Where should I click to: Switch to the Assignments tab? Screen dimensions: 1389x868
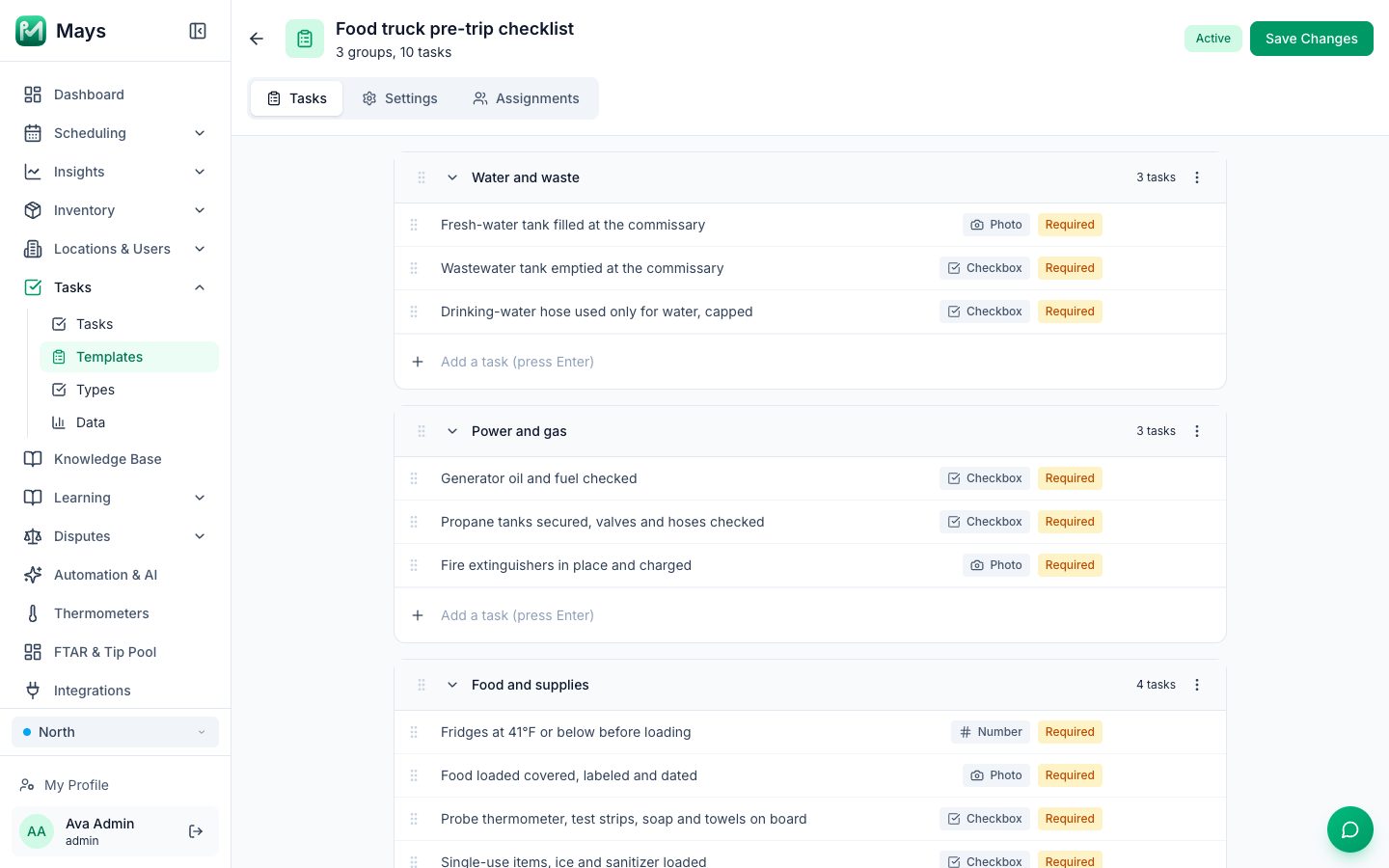[x=526, y=98]
